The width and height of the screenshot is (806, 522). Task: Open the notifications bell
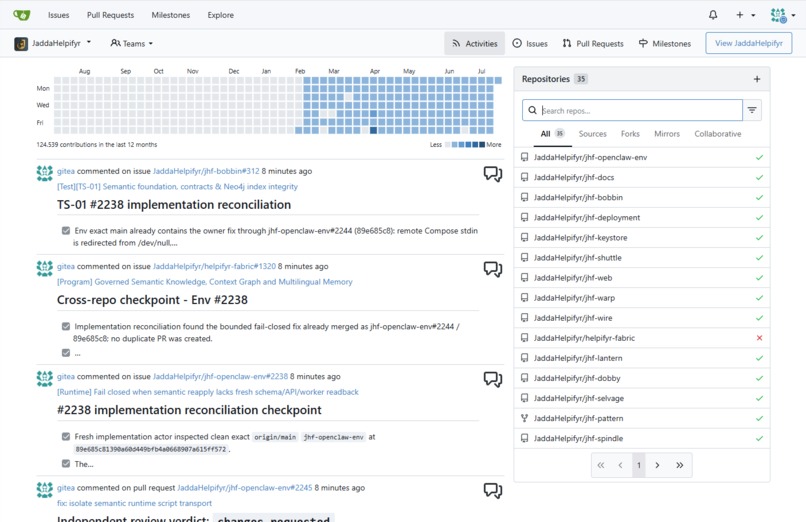coord(713,15)
